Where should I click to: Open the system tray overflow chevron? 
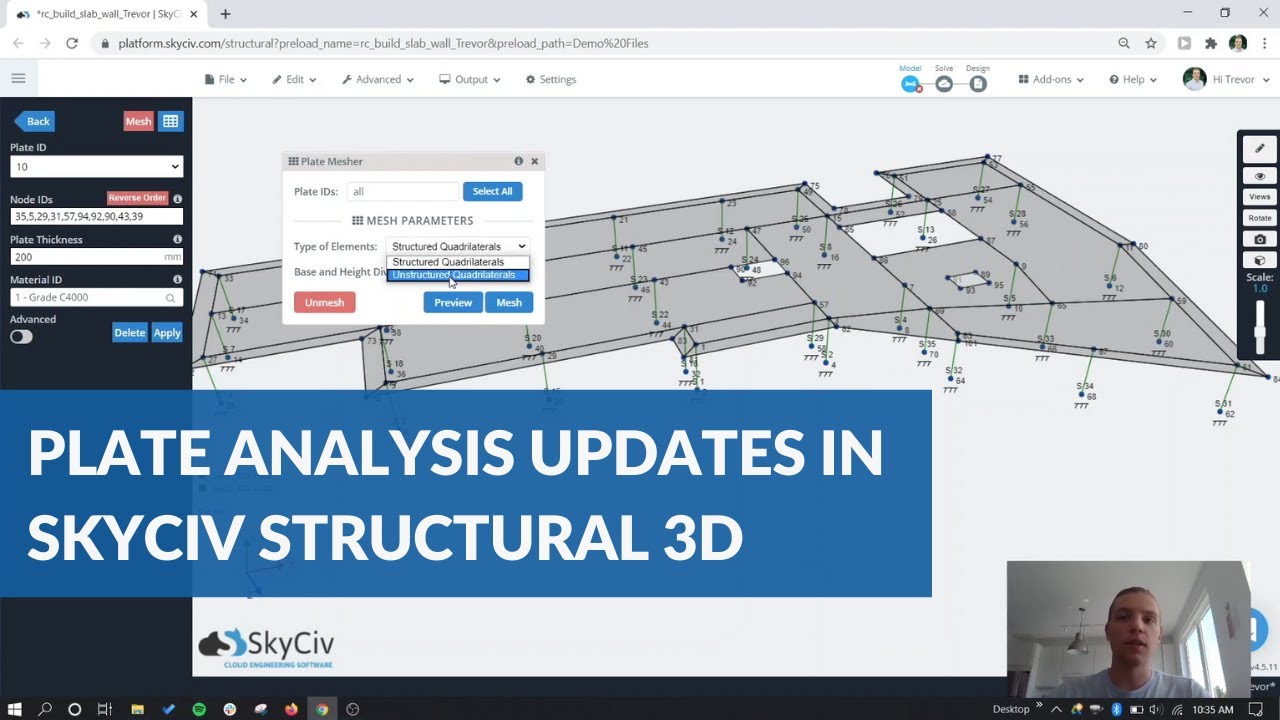tap(1057, 709)
